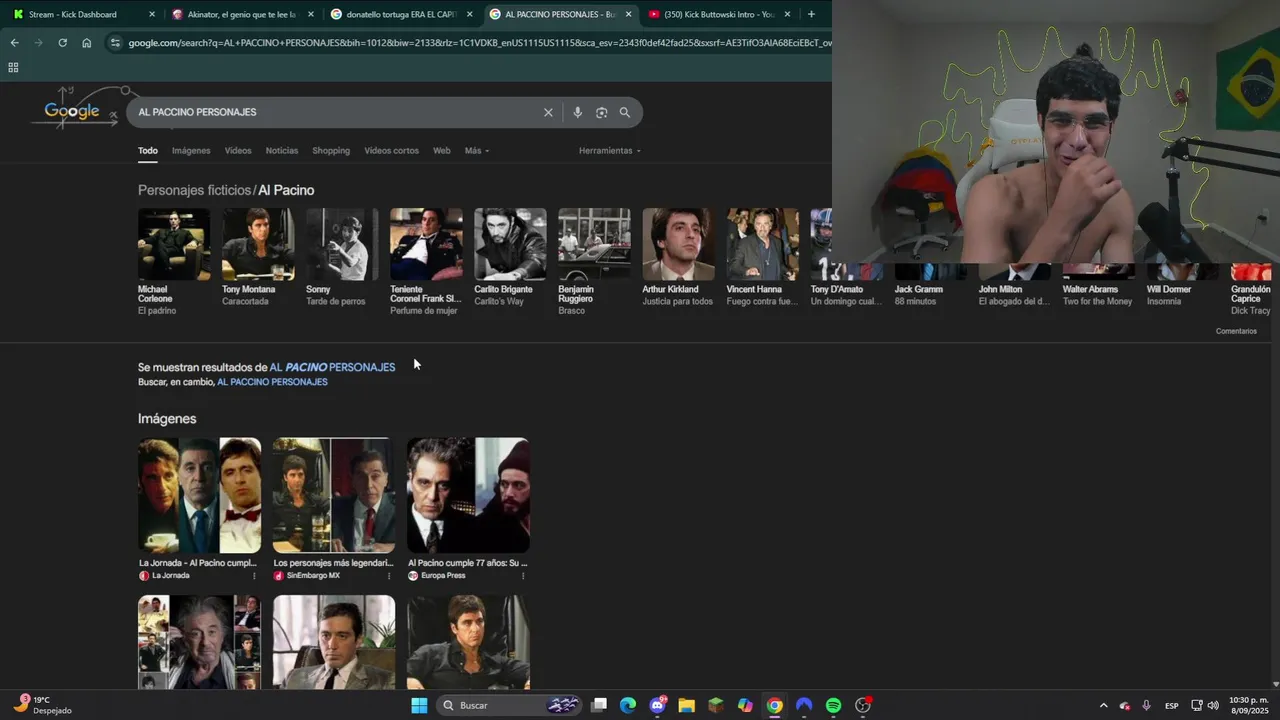Start a voice search with microphone
The height and width of the screenshot is (720, 1280).
pyautogui.click(x=577, y=112)
